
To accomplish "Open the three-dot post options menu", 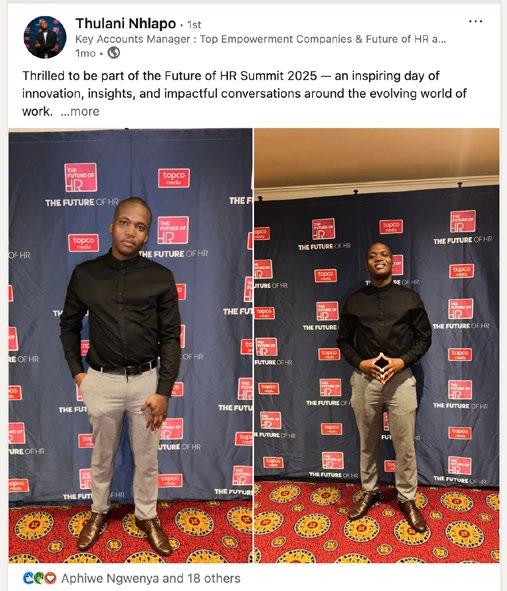I will pyautogui.click(x=475, y=21).
